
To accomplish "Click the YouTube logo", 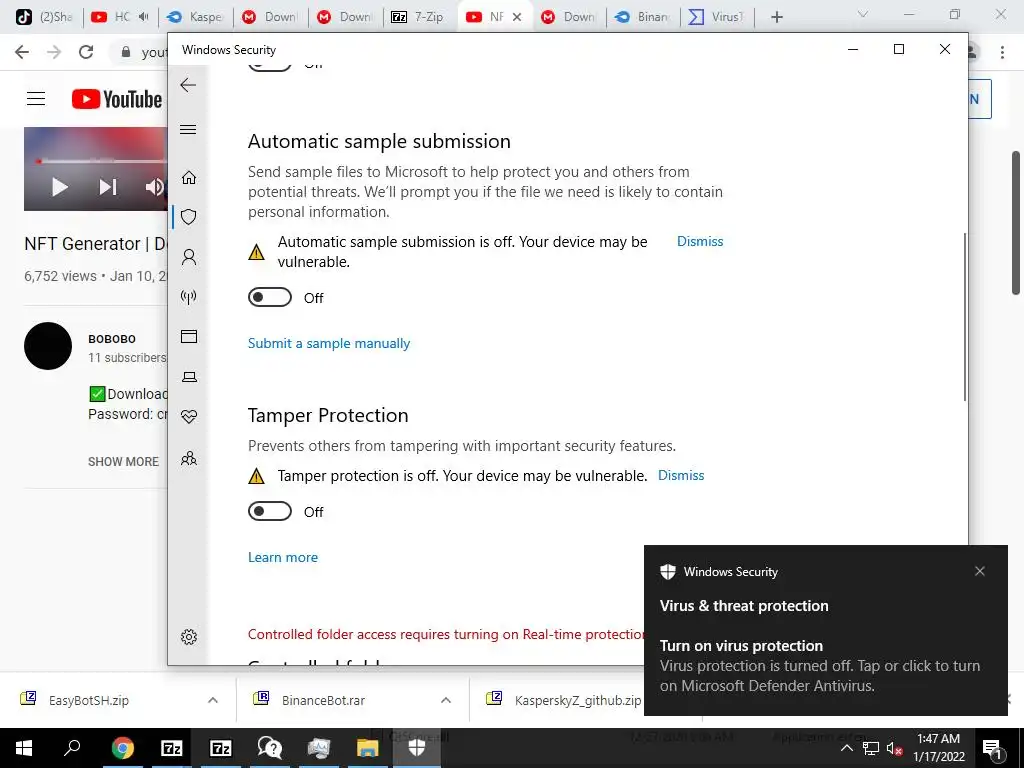I will click(x=117, y=99).
